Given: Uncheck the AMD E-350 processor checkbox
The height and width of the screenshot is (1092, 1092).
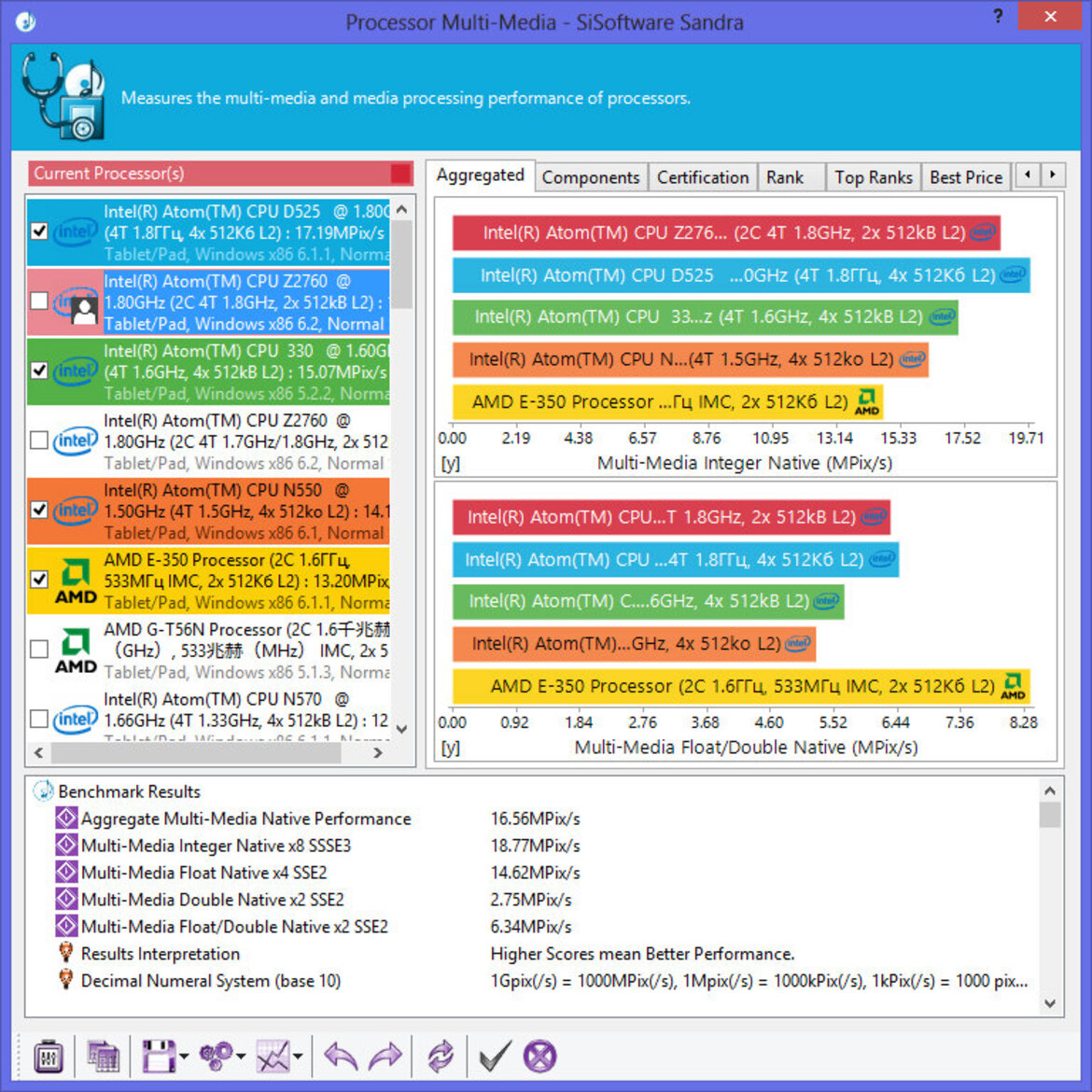Looking at the screenshot, I should click(40, 580).
